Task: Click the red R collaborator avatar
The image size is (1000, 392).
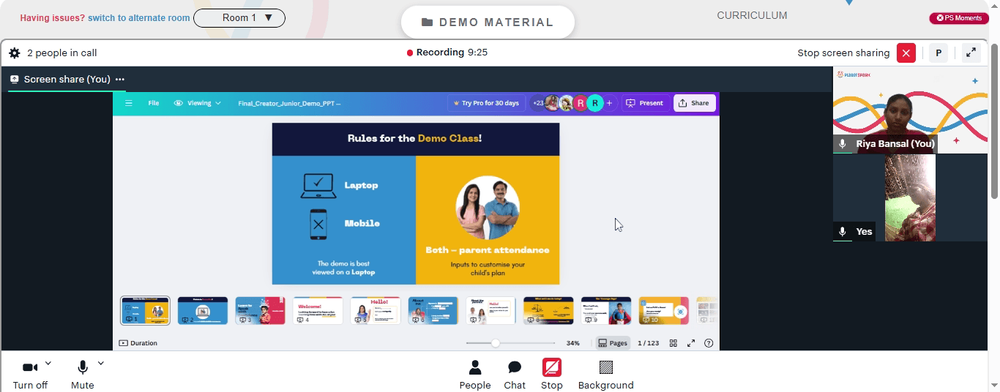Action: (x=580, y=103)
